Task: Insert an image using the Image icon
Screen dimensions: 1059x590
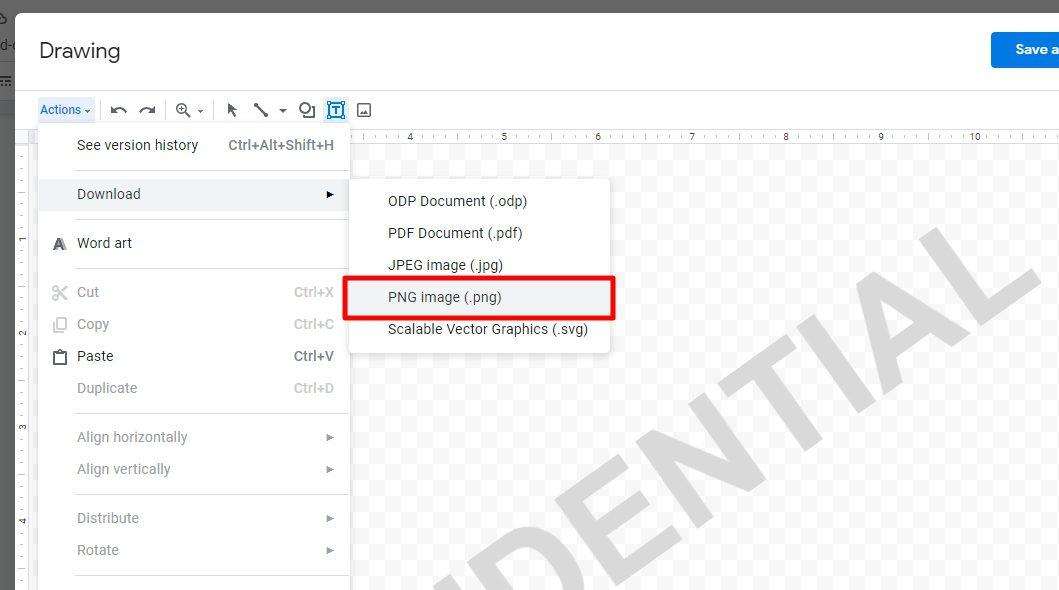Action: pyautogui.click(x=364, y=109)
